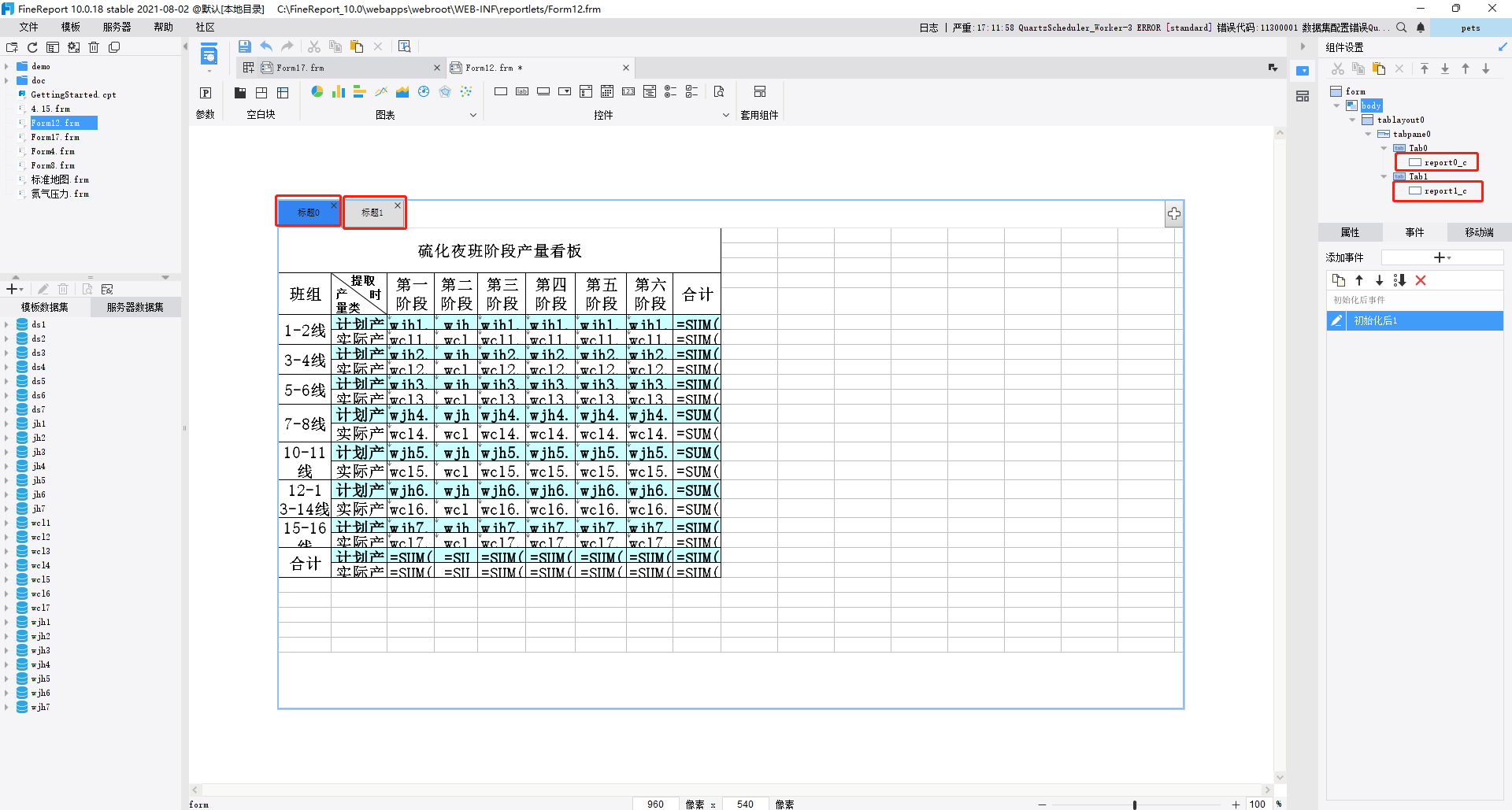Add the radio button group widget
Viewport: 1512px width, 810px height.
click(671, 91)
